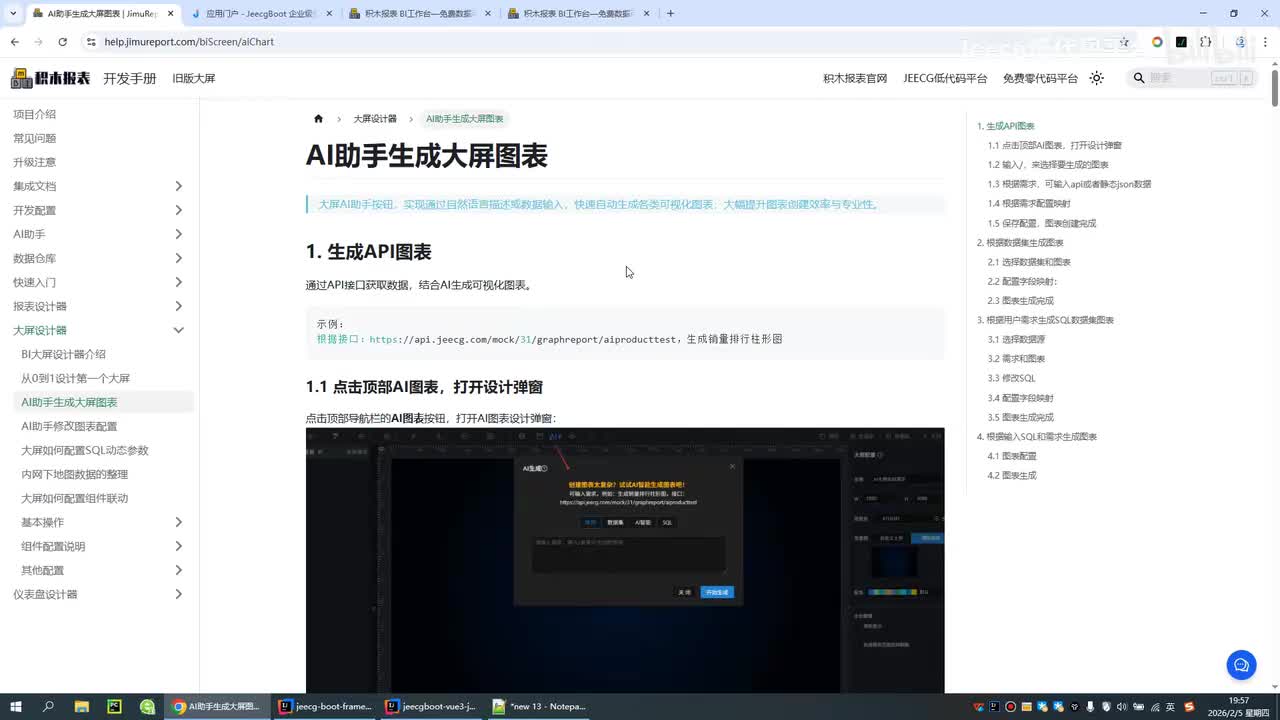
Task: Expand the AI助手 sidebar section
Action: coord(179,234)
